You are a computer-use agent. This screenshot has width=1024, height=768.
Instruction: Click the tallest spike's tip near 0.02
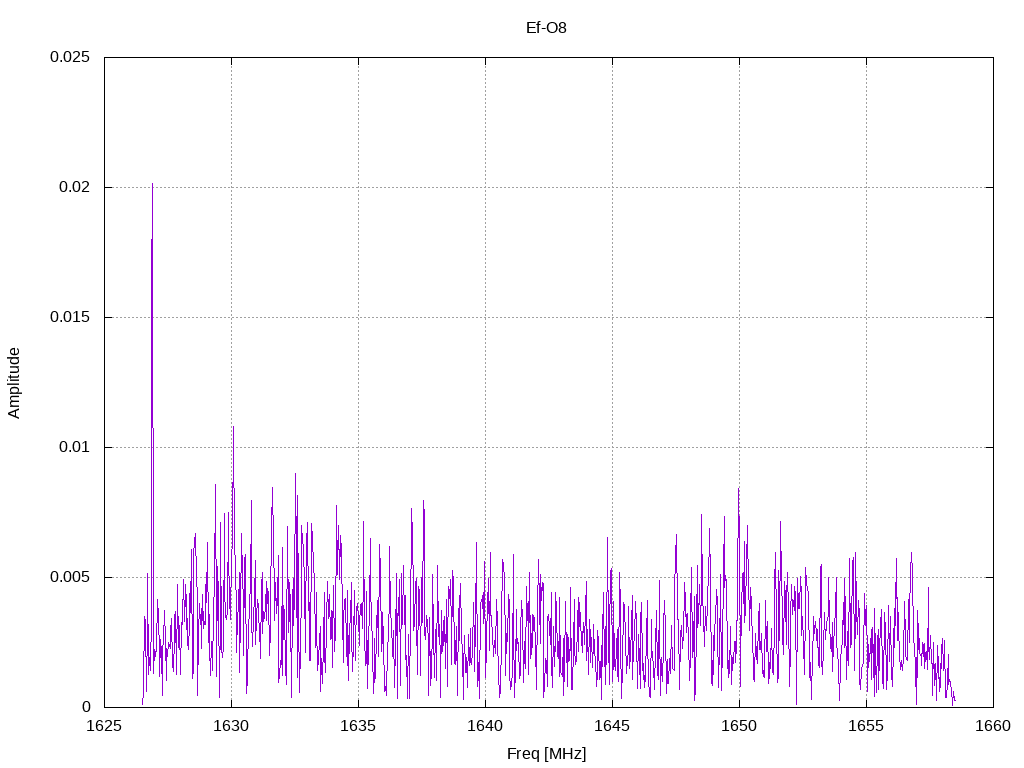pos(152,184)
